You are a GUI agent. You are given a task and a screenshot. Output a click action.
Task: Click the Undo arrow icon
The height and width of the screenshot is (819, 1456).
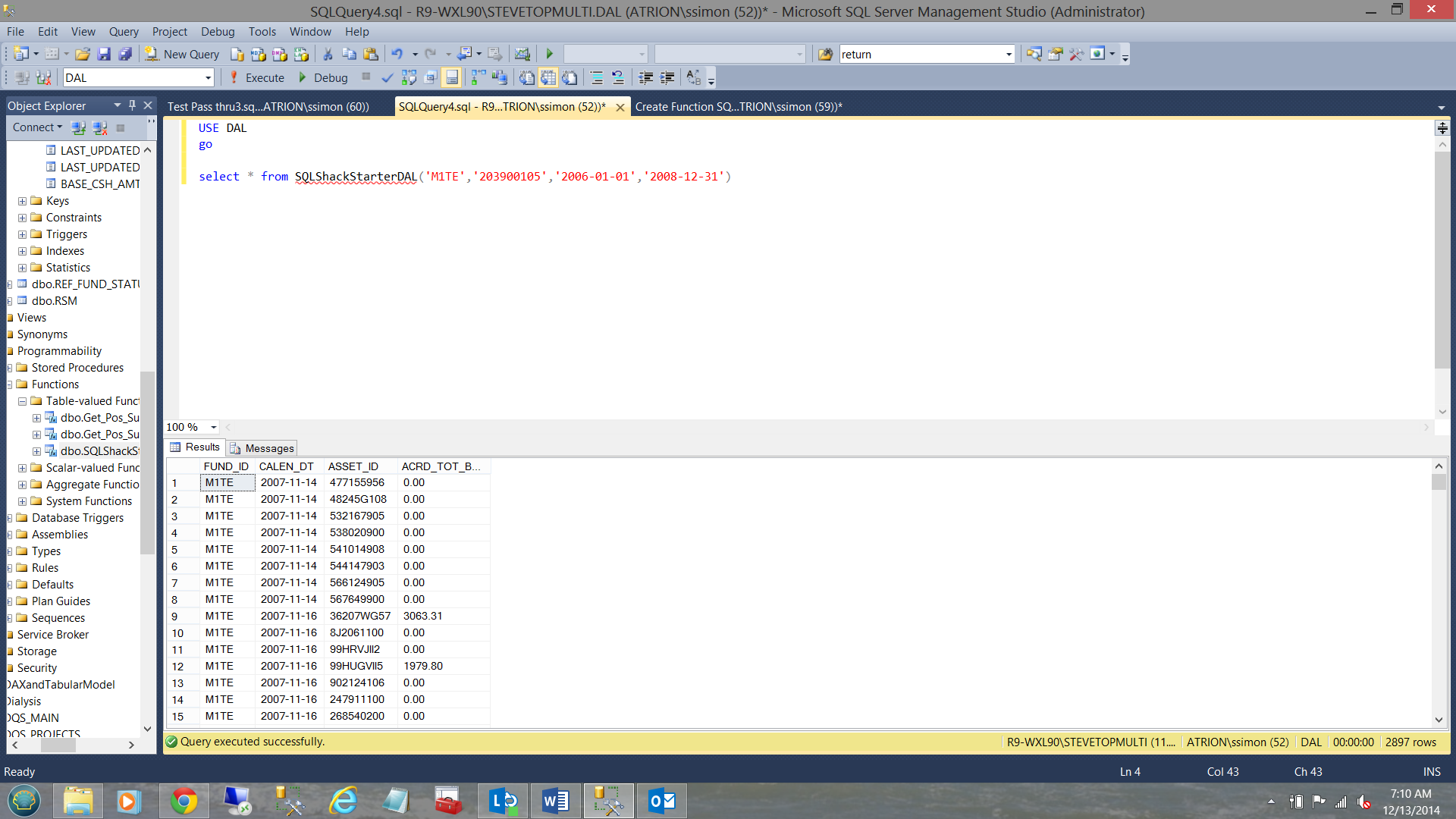397,54
